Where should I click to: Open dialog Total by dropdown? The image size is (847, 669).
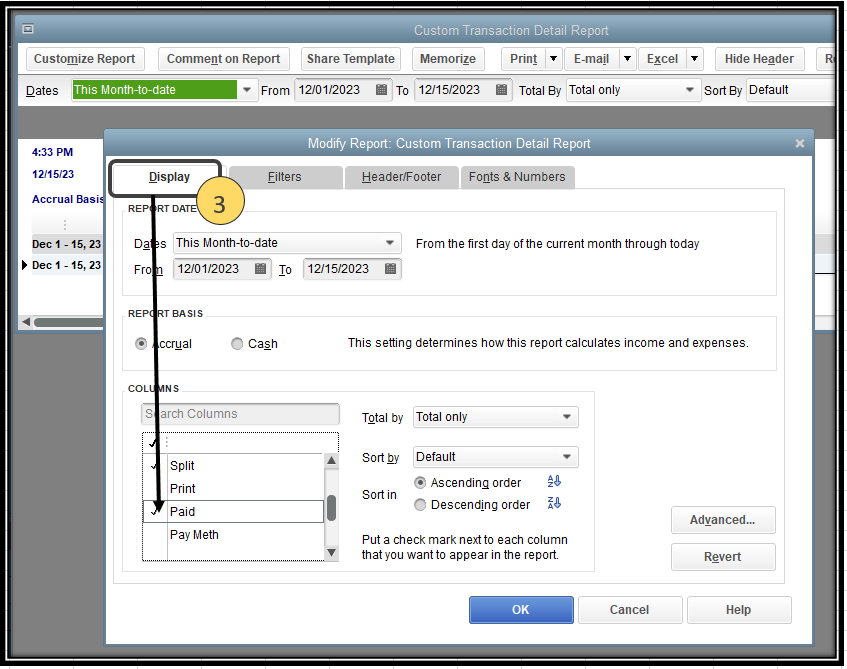click(x=567, y=417)
